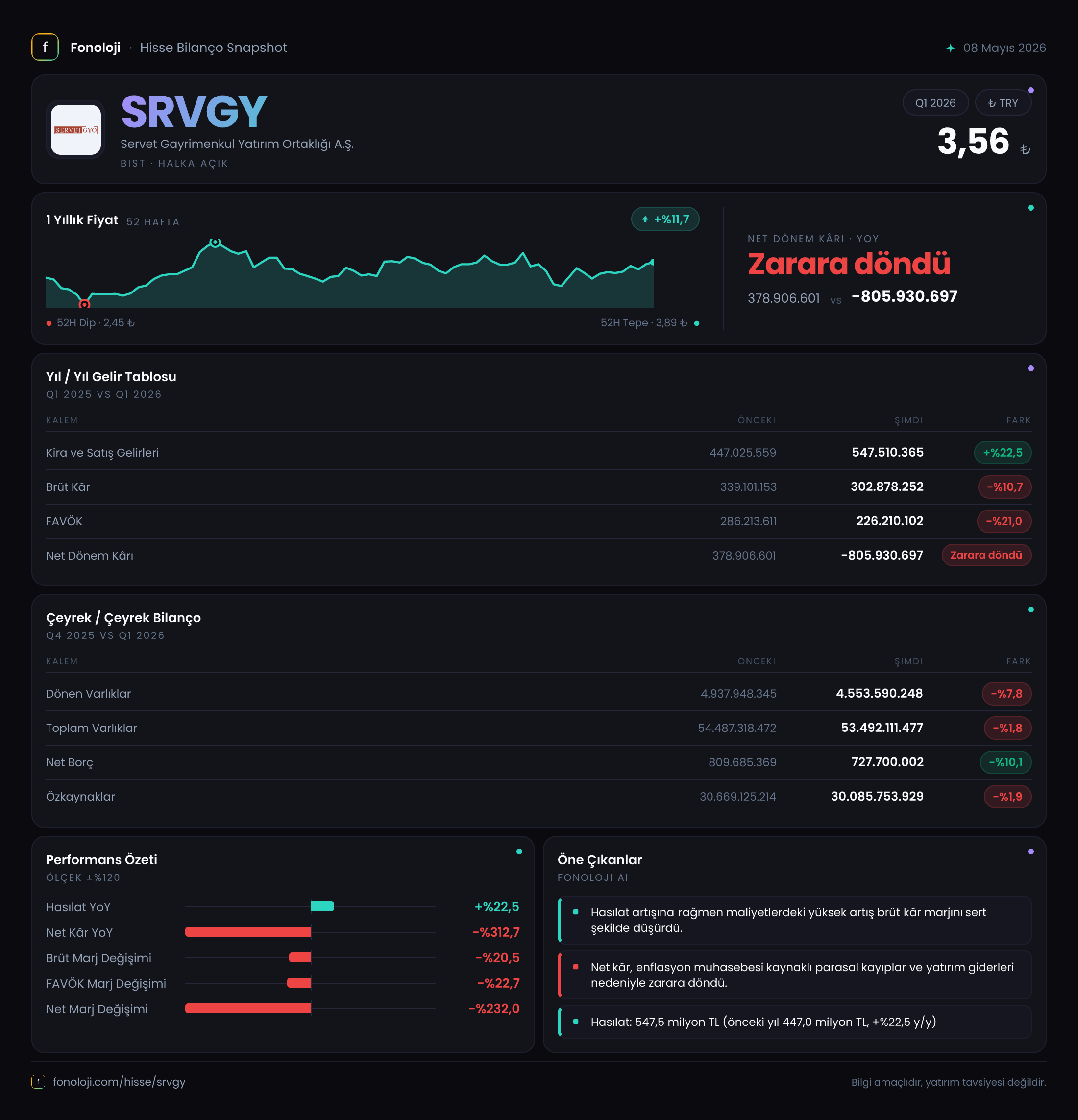Click the "Net Dönem Kârı" row label
The width and height of the screenshot is (1078, 1120).
89,556
